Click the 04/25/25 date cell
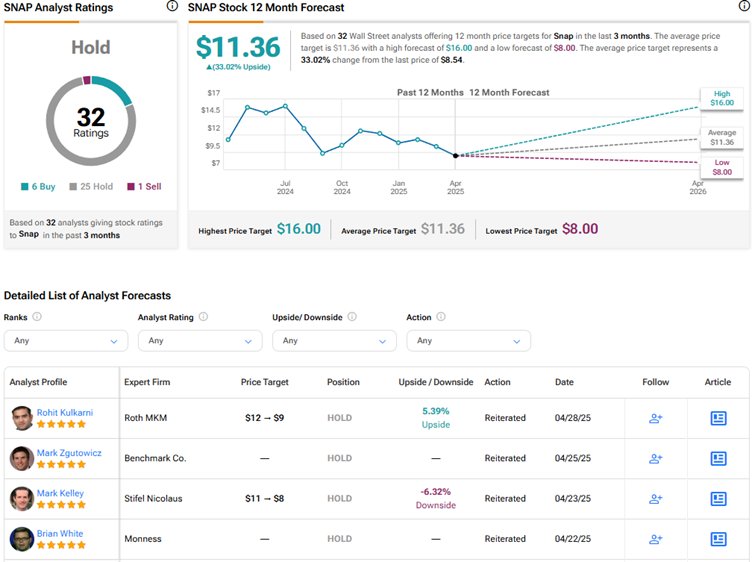 coord(573,458)
